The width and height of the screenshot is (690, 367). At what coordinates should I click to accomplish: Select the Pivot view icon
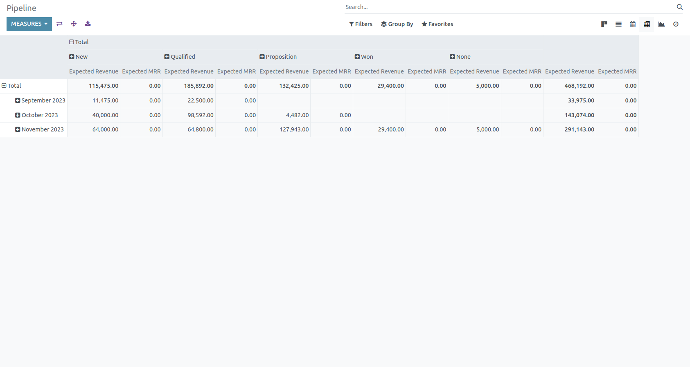[647, 24]
